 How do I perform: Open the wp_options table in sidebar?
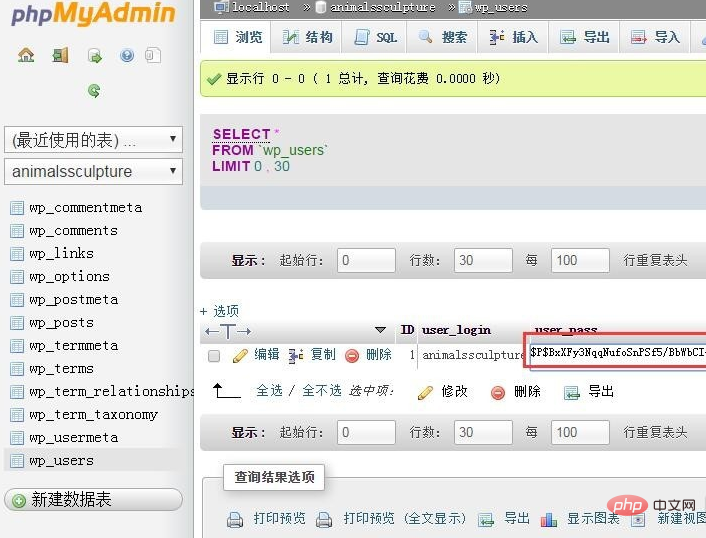tap(69, 277)
